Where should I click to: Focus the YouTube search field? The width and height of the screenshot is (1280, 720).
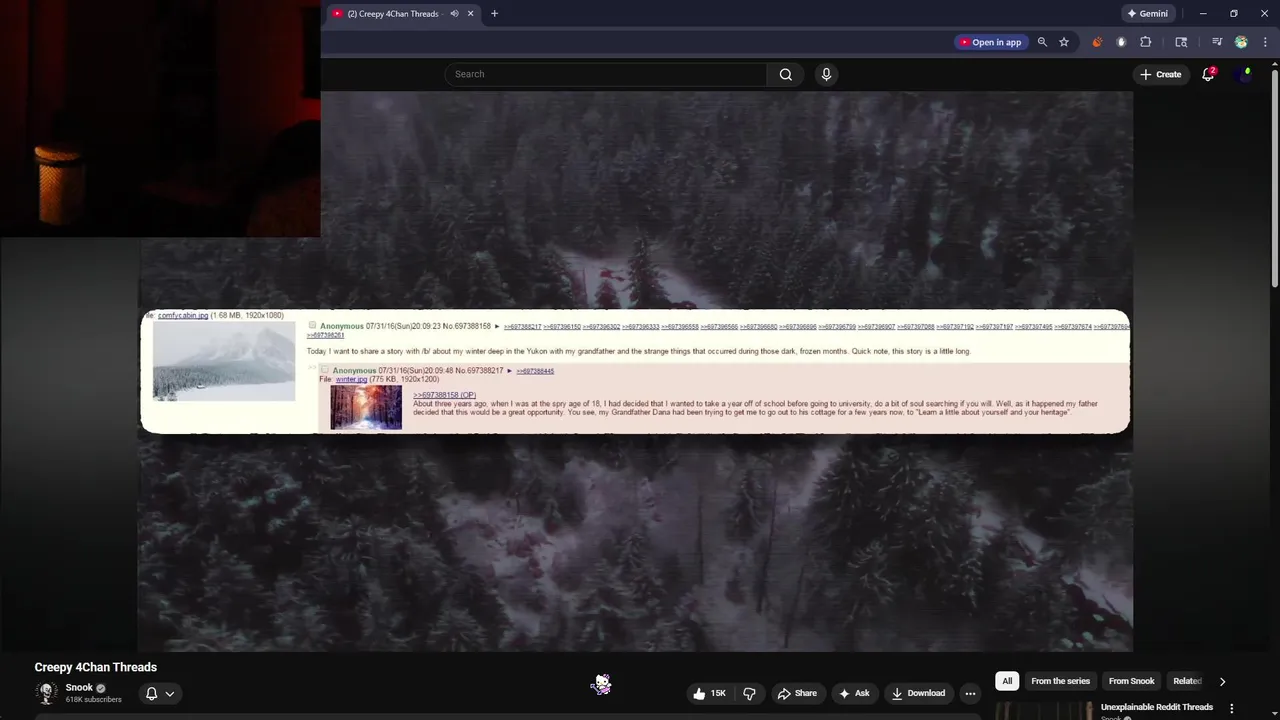point(606,74)
